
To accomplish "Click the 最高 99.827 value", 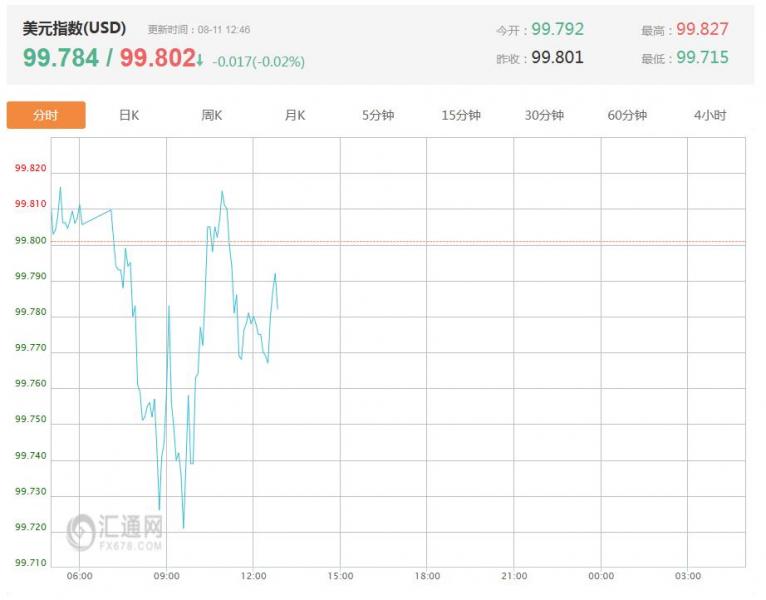I will pyautogui.click(x=702, y=29).
